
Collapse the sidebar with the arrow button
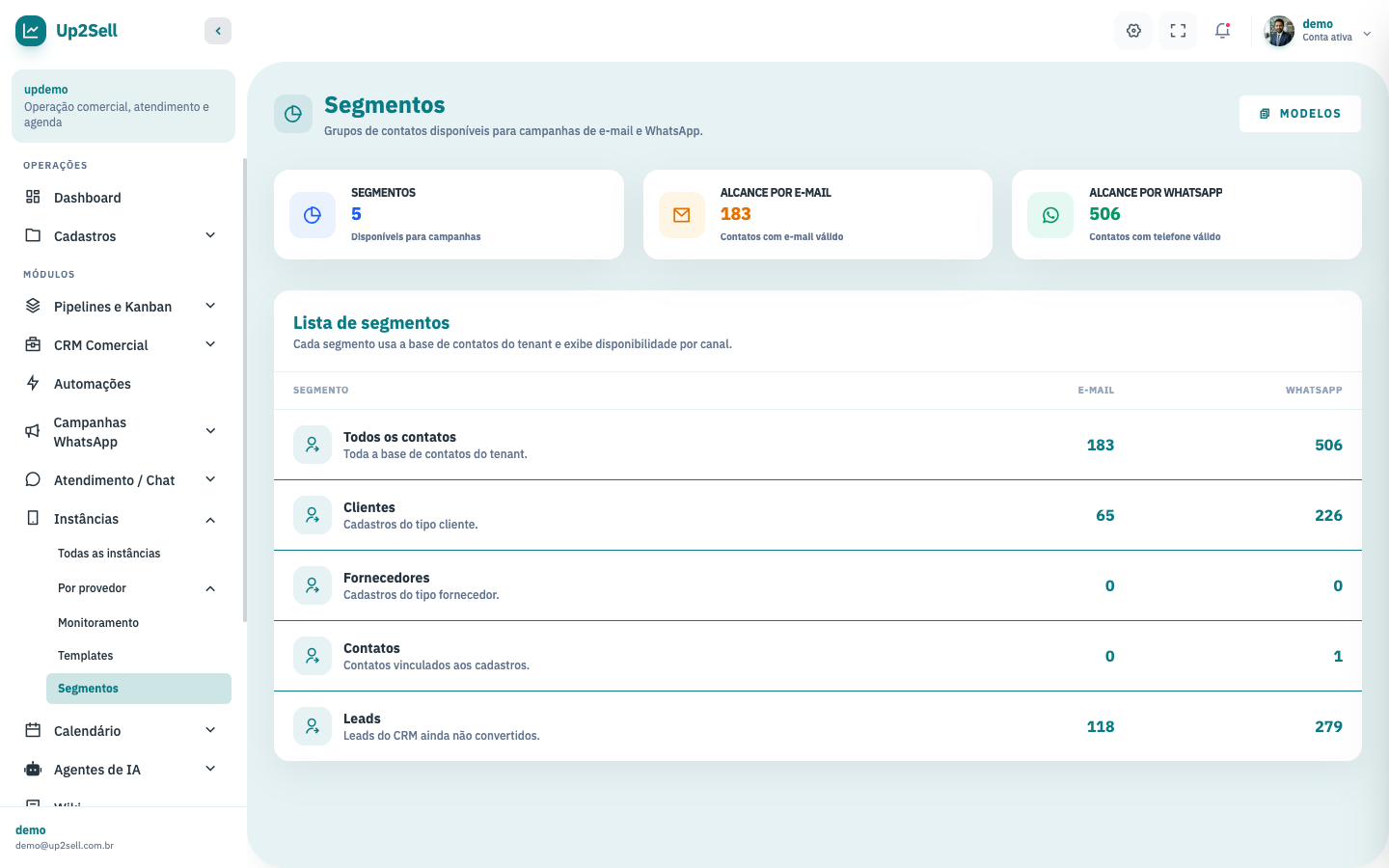(218, 31)
